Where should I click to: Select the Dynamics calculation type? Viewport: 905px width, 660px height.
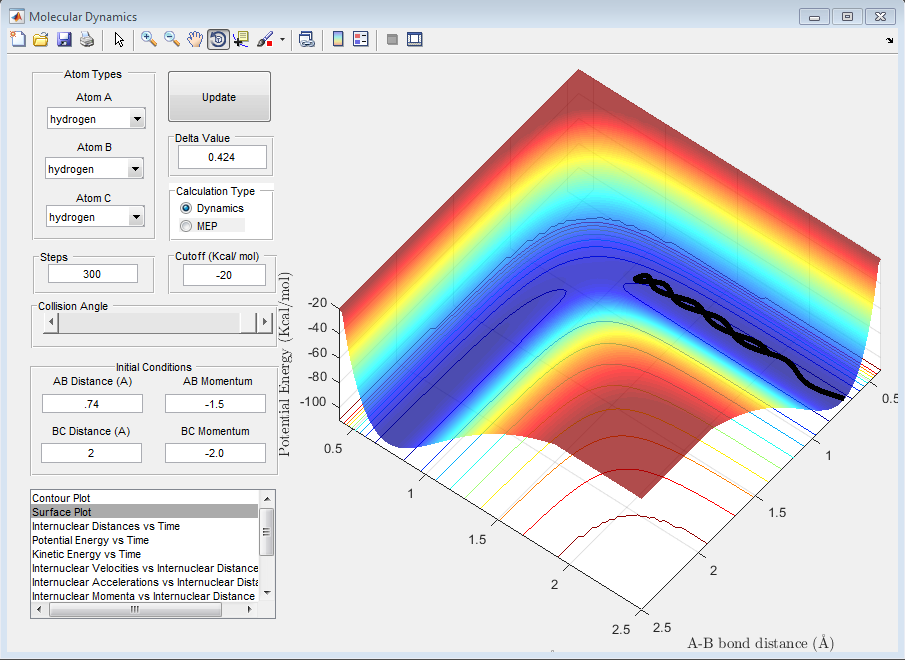click(186, 208)
